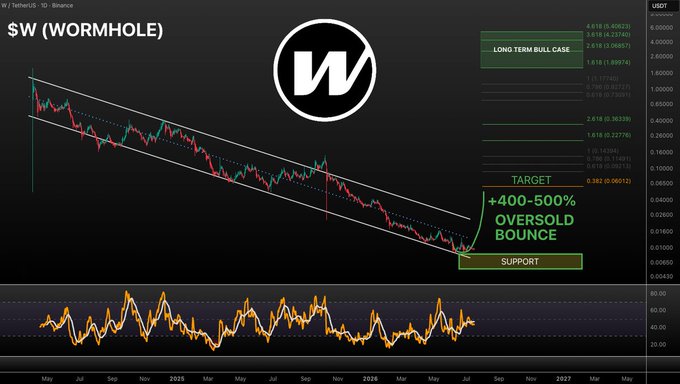Click the 2025 time axis label
This screenshot has height=384, width=680.
(177, 379)
